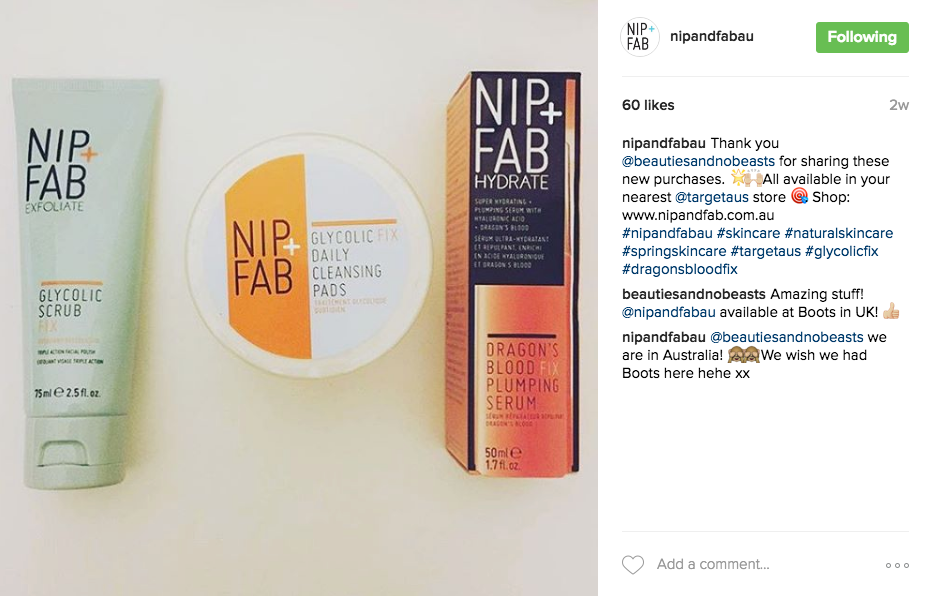The image size is (929, 596).
Task: Open the Nip+Fab profile avatar
Action: (640, 37)
